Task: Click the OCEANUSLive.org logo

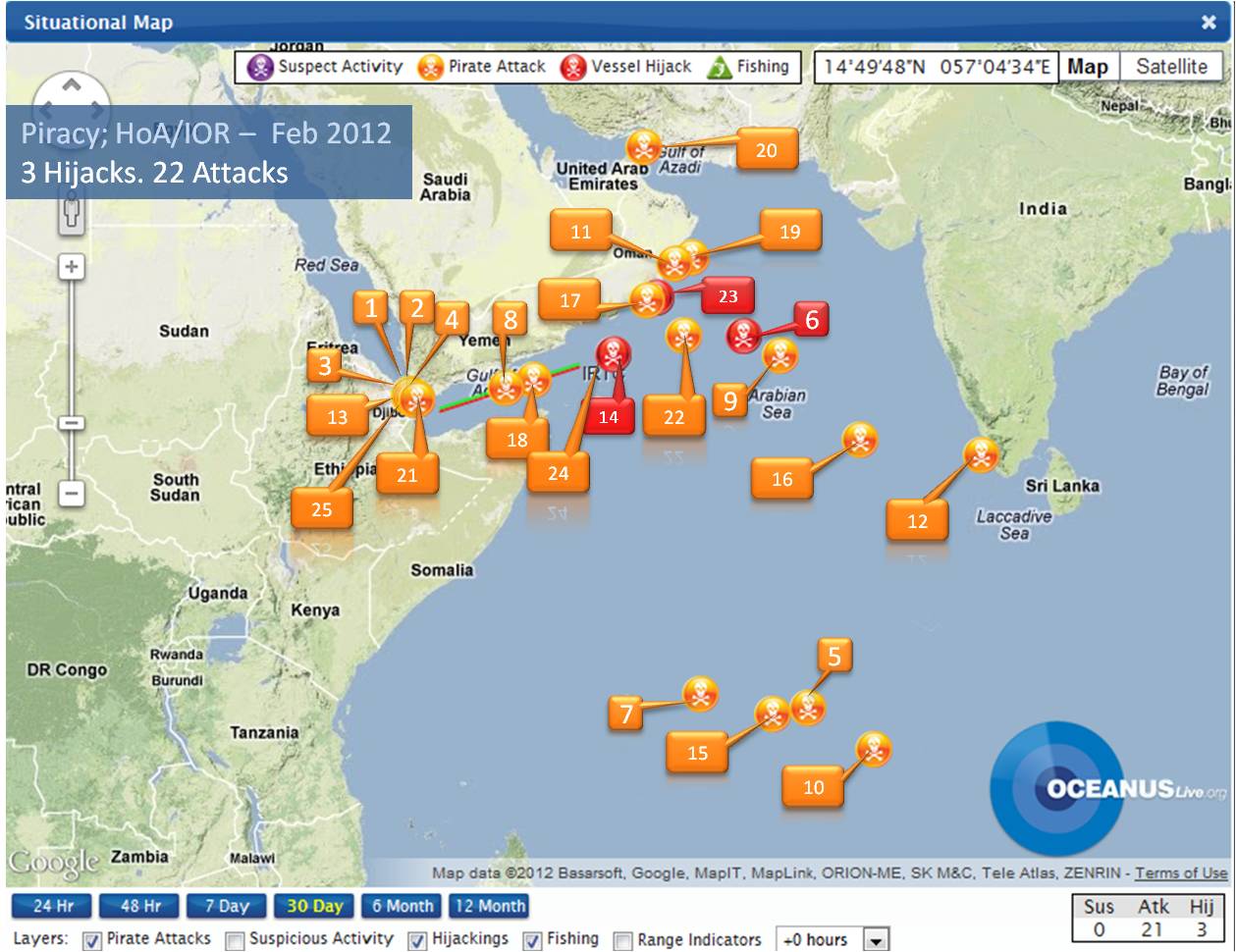Action: point(1109,789)
